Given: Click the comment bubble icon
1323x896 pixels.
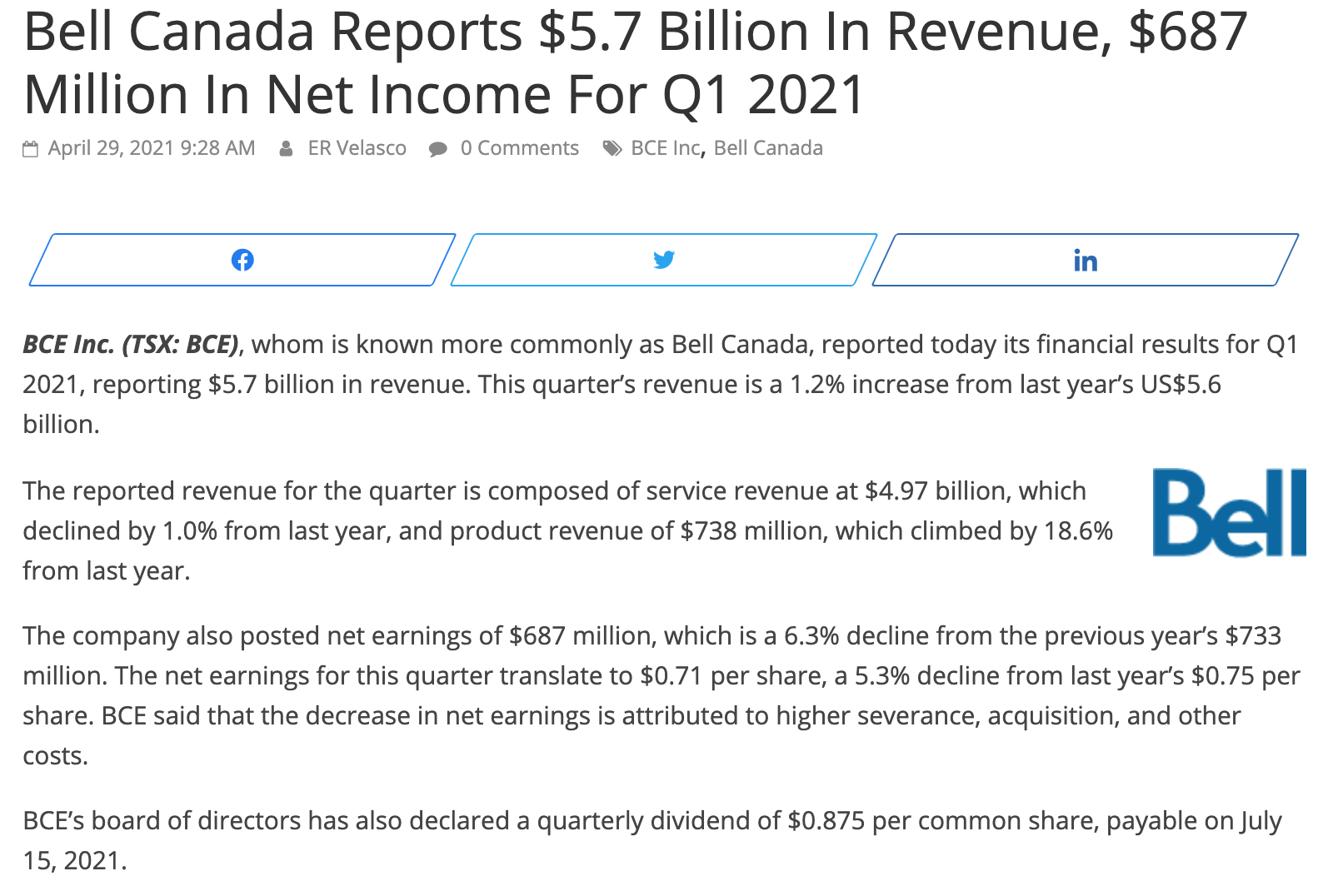Looking at the screenshot, I should [437, 150].
